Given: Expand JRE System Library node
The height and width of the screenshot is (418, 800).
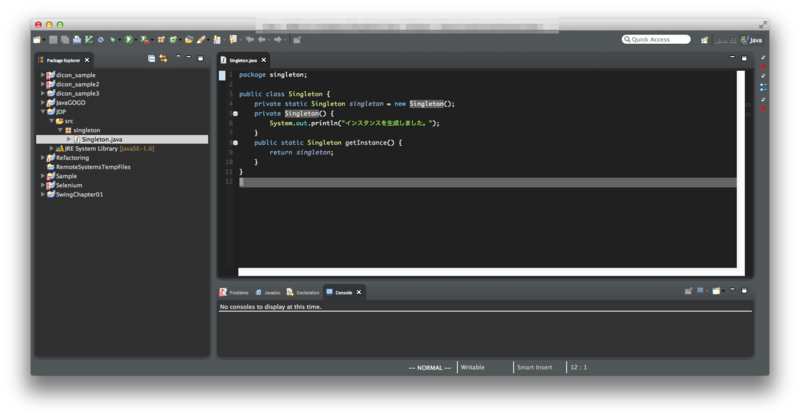Looking at the screenshot, I should (52, 148).
